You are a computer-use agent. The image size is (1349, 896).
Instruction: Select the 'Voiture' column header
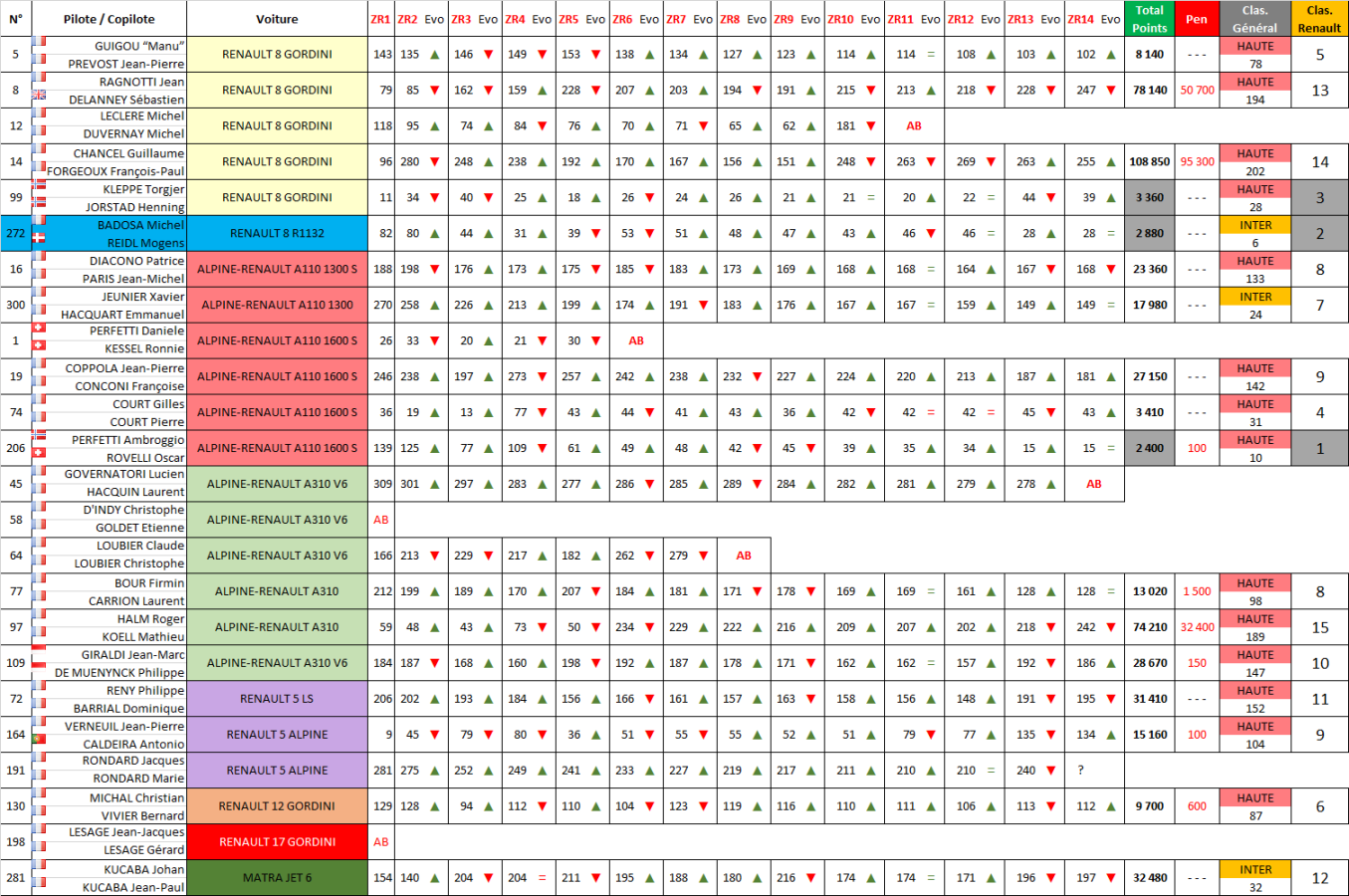(277, 19)
